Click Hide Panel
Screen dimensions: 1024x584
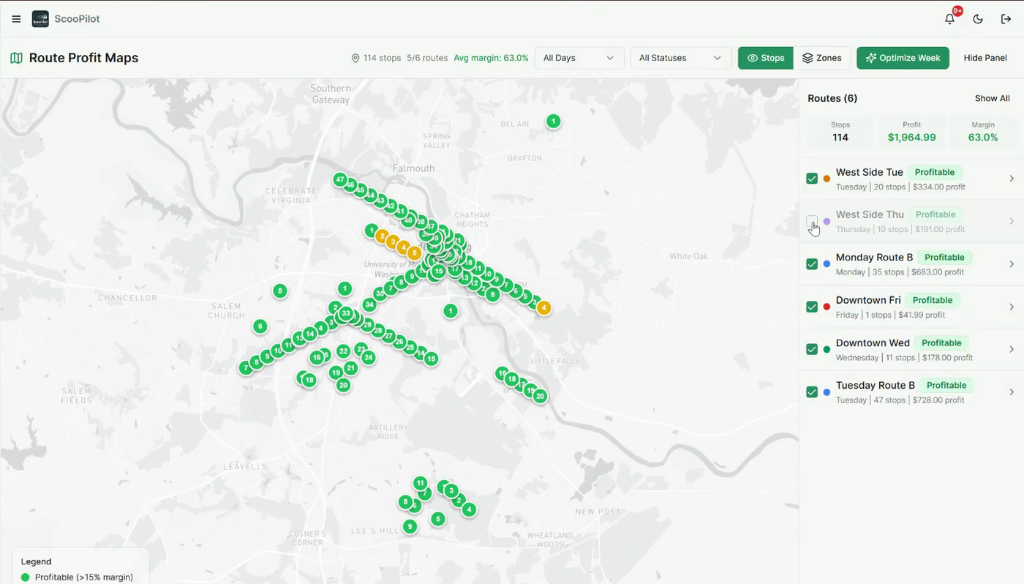click(985, 58)
